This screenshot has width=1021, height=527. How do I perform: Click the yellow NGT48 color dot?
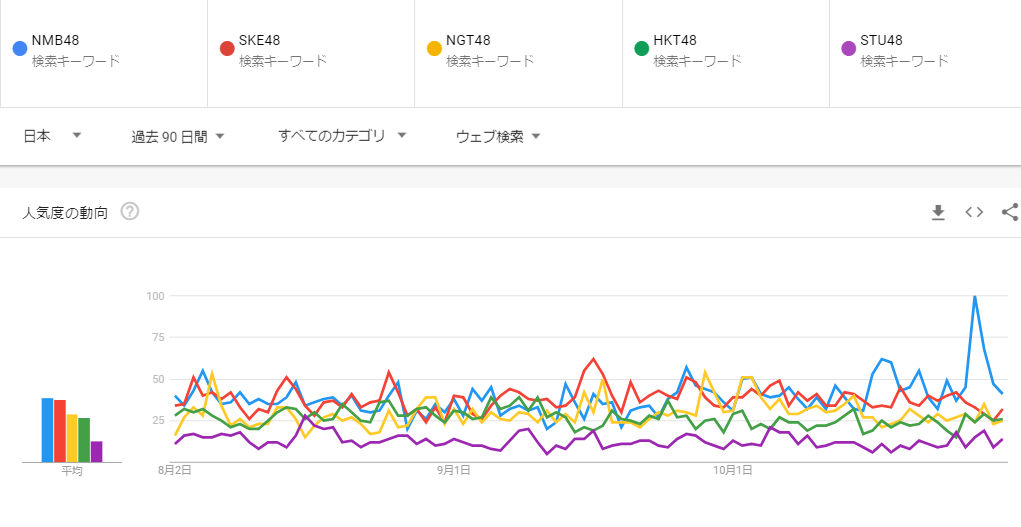434,48
